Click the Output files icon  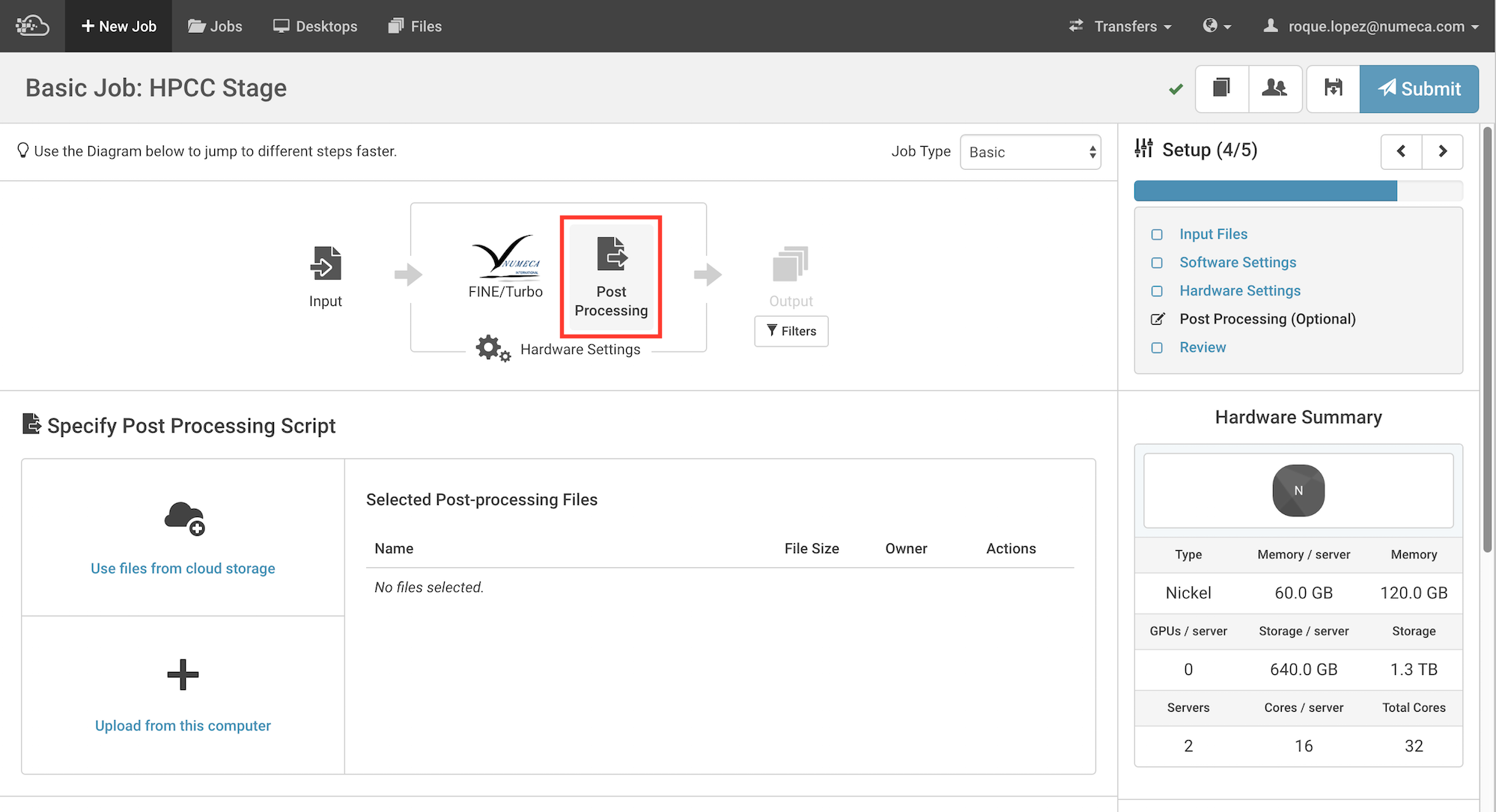coord(791,263)
